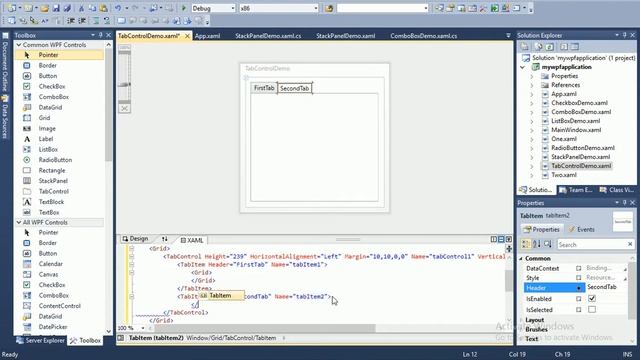Pick the TextBlock control in the Toolbox

click(x=51, y=202)
